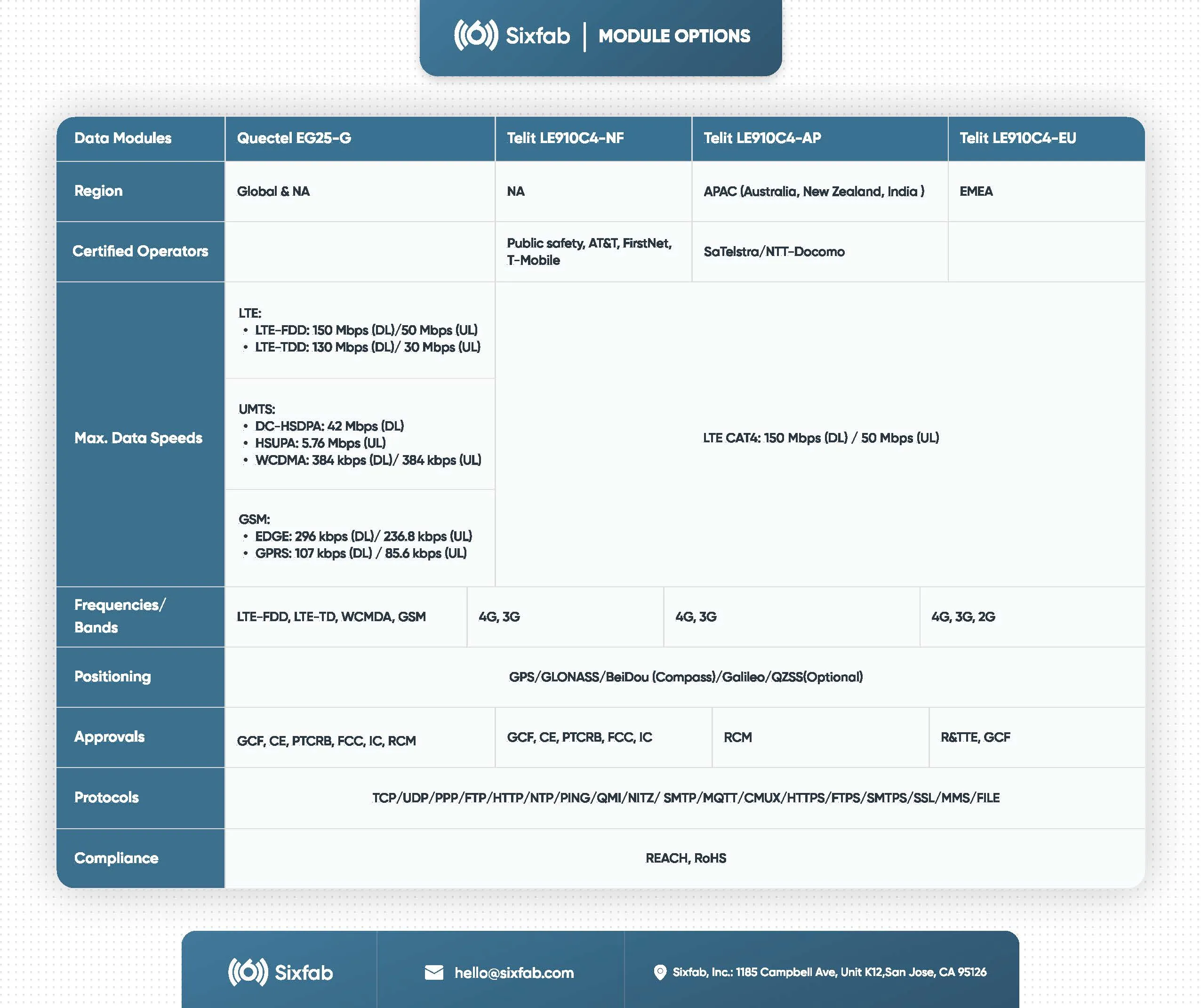Click the GPRS: 107 kbps line
The width and height of the screenshot is (1201, 1008).
coord(361,553)
